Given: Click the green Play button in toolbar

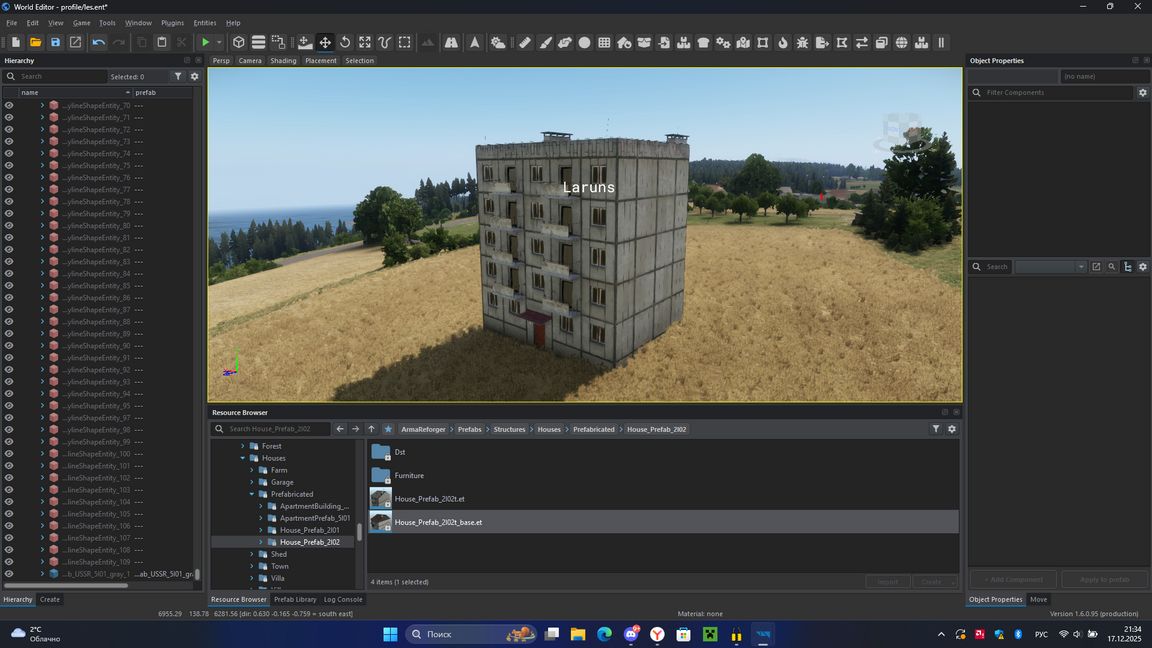Looking at the screenshot, I should point(205,42).
